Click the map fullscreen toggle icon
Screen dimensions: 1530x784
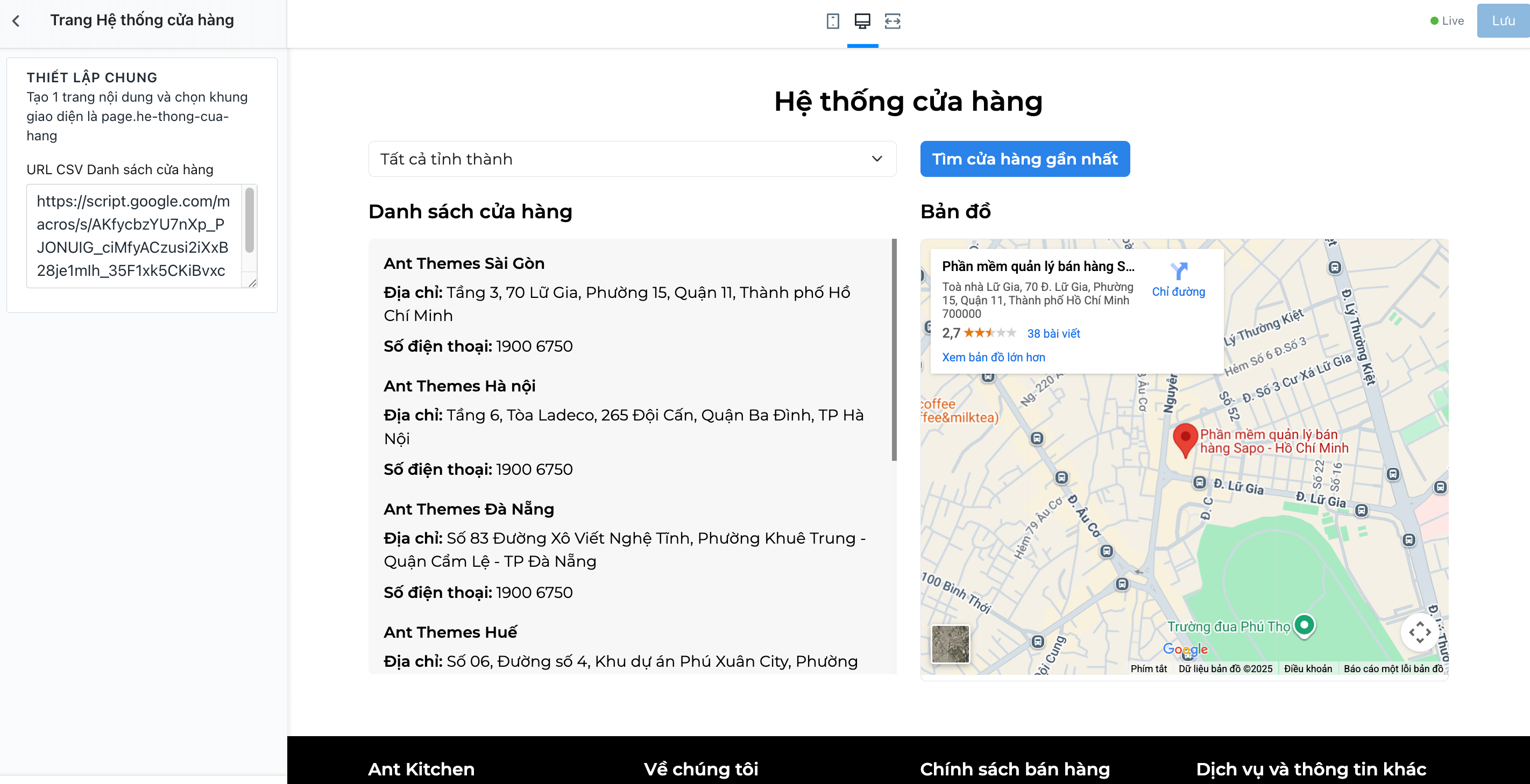(x=1420, y=632)
